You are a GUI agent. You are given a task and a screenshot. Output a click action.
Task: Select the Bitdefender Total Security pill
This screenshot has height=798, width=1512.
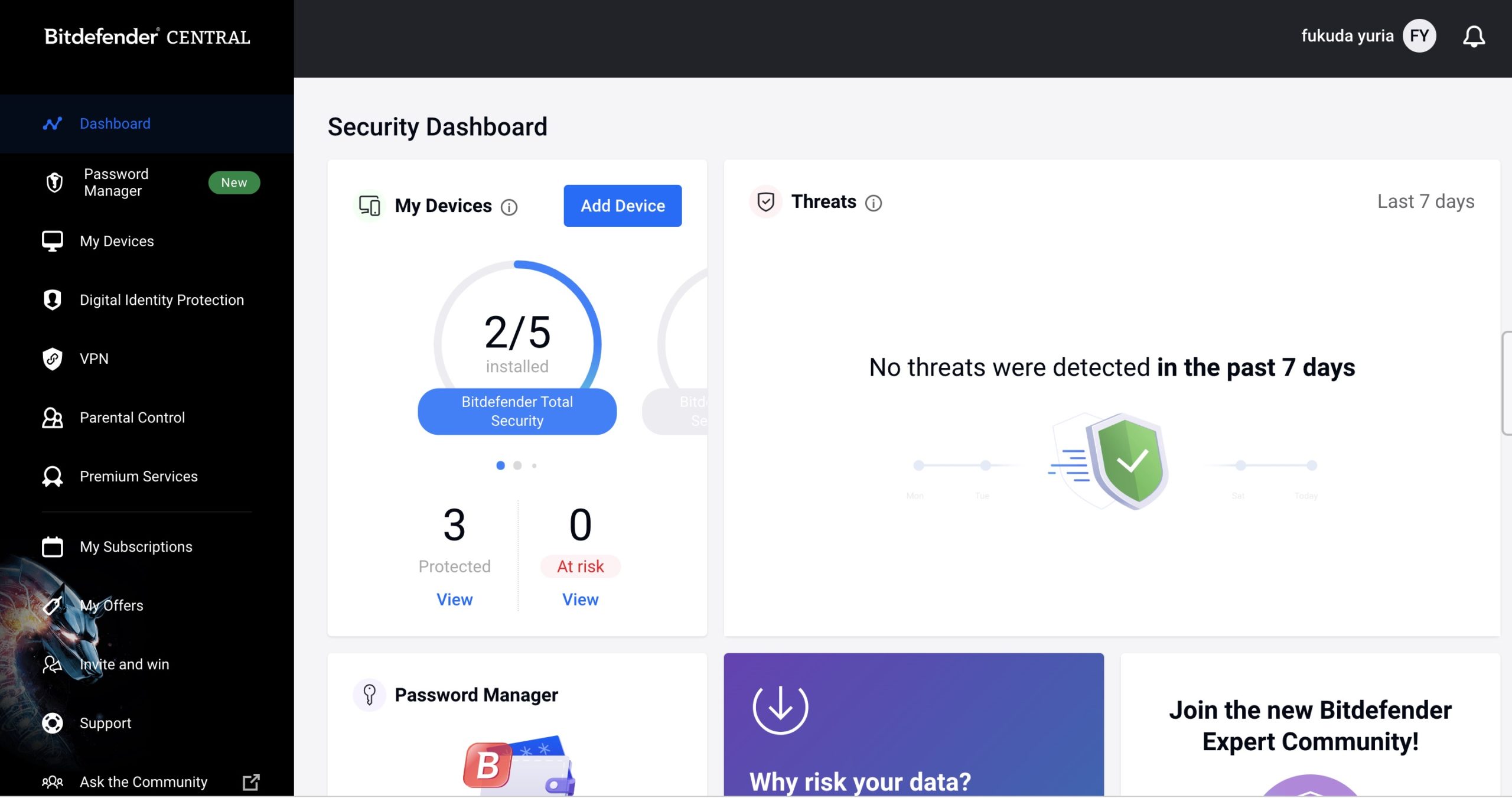517,411
